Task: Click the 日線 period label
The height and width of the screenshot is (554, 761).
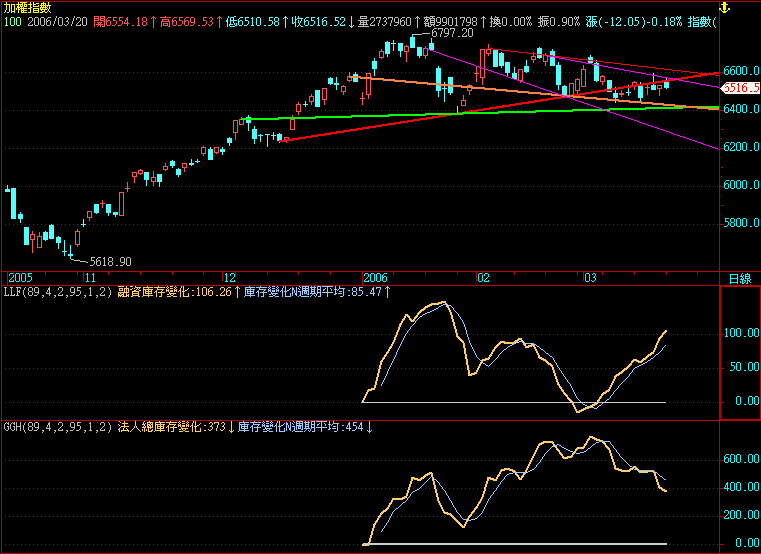Action: pyautogui.click(x=739, y=278)
